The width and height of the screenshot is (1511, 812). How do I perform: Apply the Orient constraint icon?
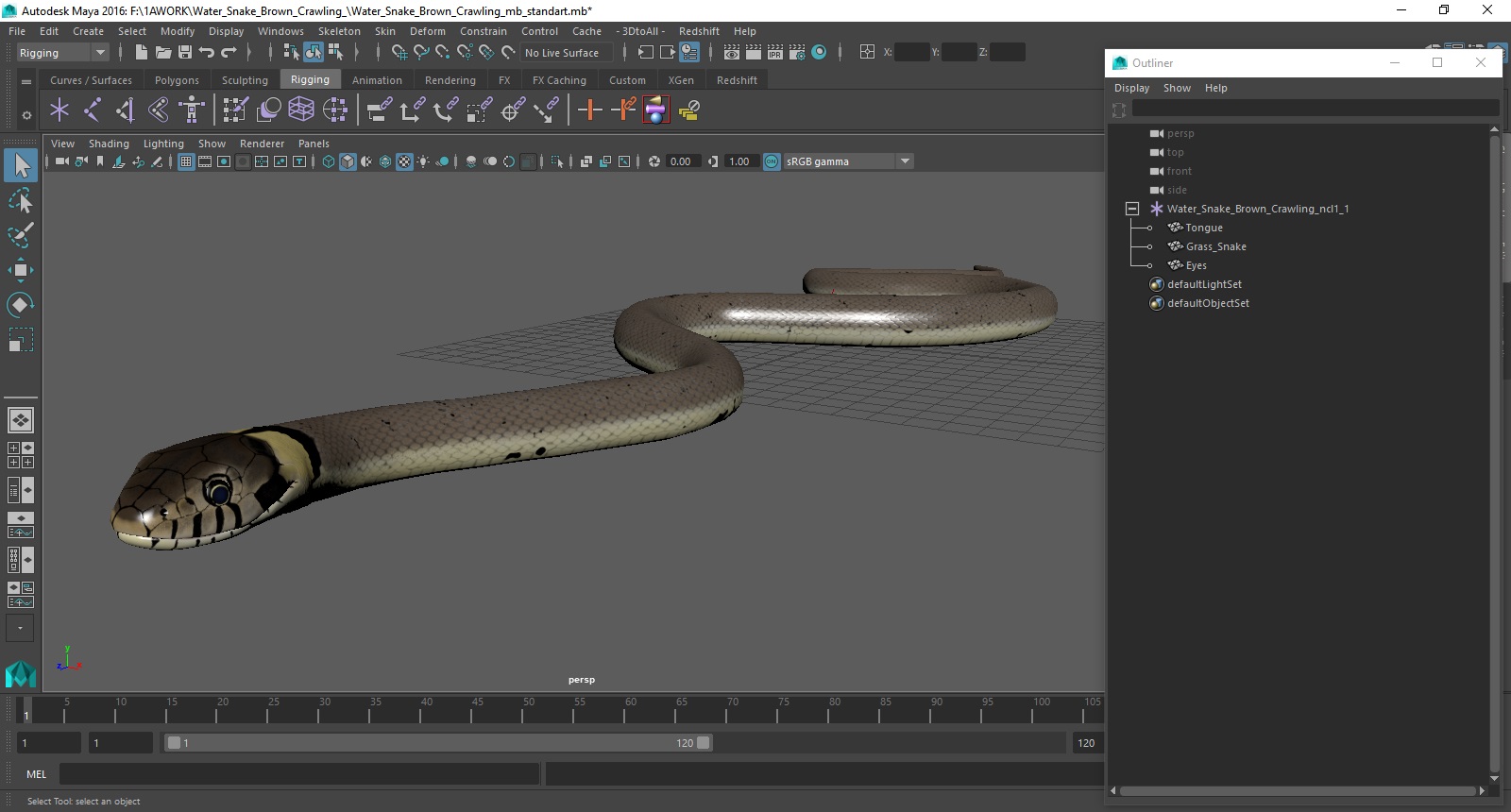445,110
